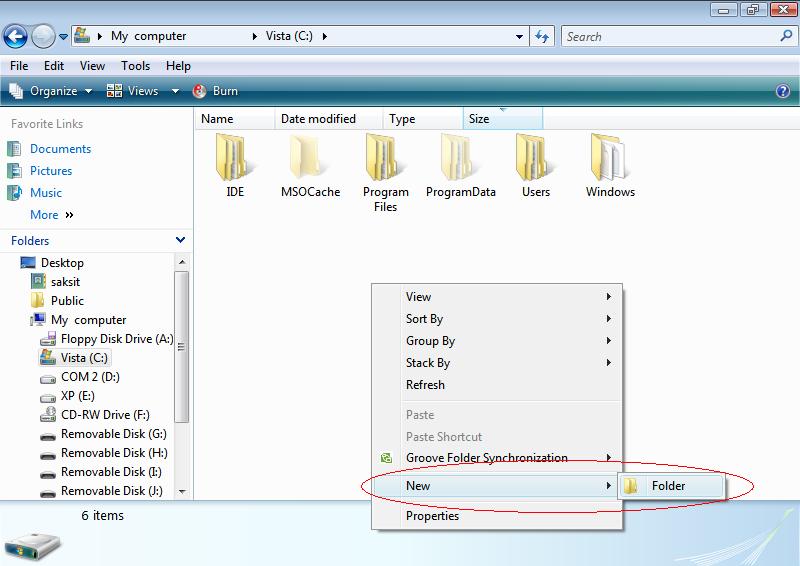Click in the Search input field
Image resolution: width=800 pixels, height=566 pixels.
(670, 37)
